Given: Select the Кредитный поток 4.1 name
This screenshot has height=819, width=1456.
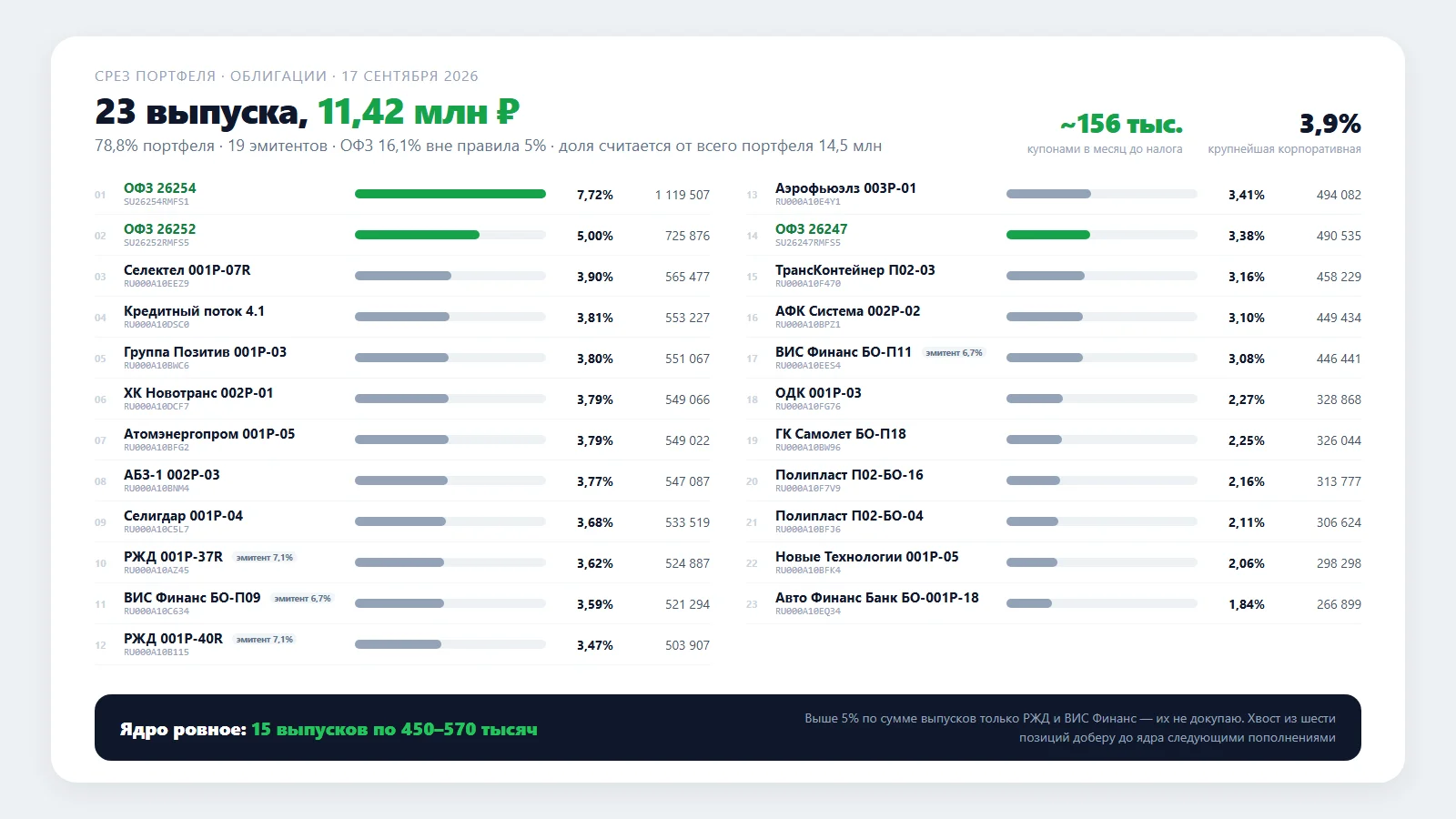Looking at the screenshot, I should pyautogui.click(x=195, y=311).
